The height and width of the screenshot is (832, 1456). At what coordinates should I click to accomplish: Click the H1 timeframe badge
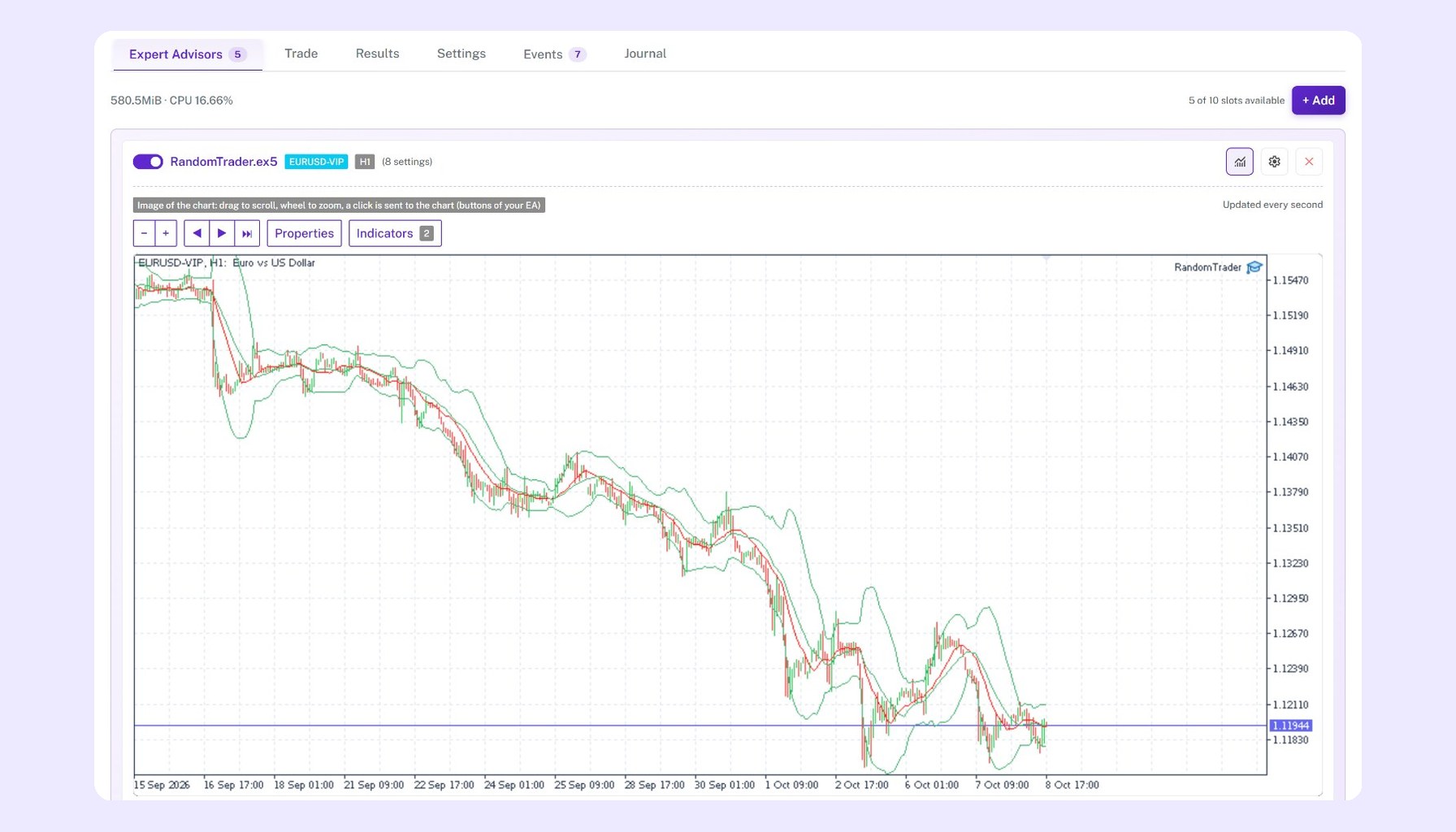click(365, 162)
